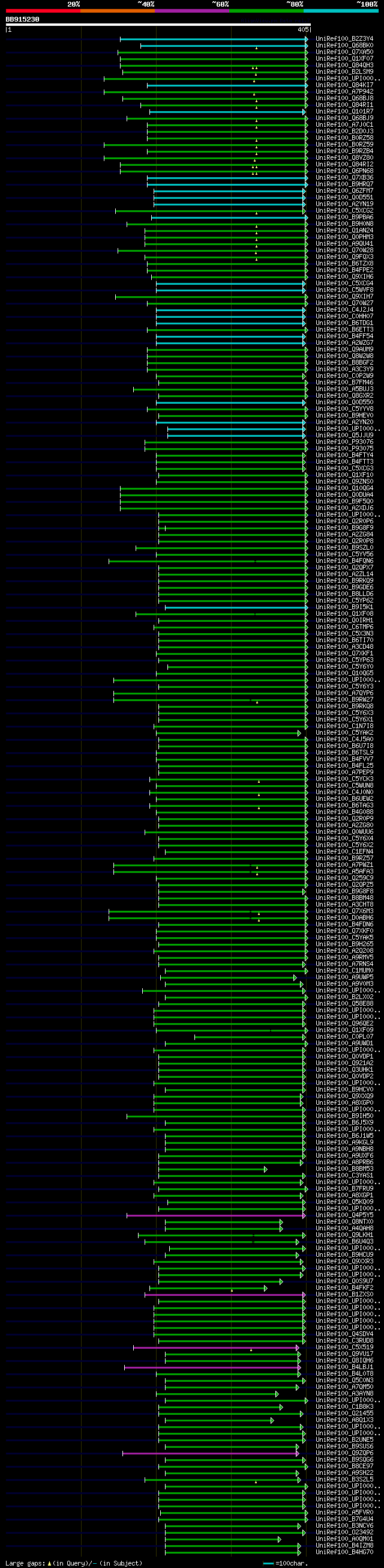Click cyan alignment bar of UniRef100_B2Z3Y4
Screen dimensions: 384x1568
click(x=214, y=39)
